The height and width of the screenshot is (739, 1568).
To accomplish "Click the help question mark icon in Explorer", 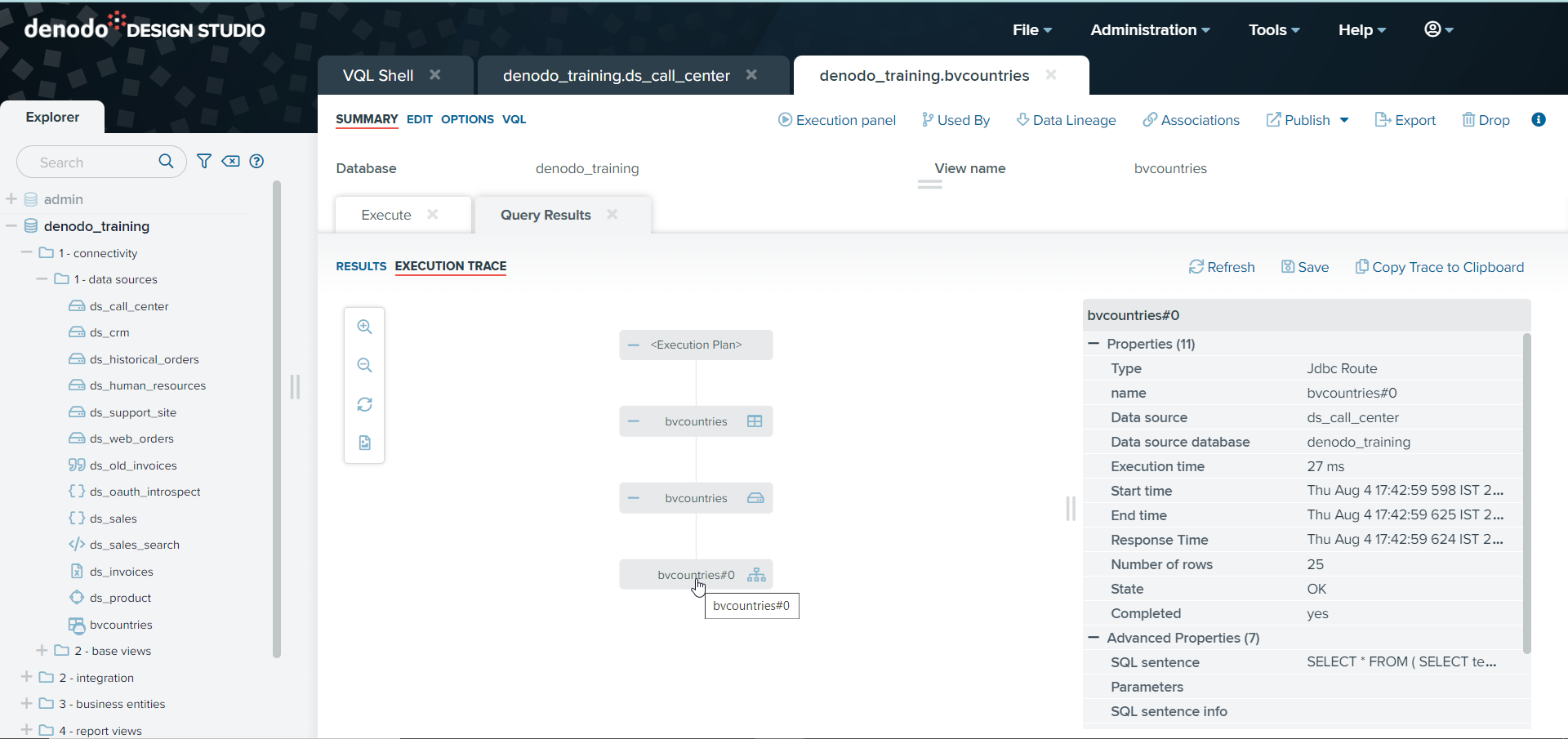I will tap(256, 161).
